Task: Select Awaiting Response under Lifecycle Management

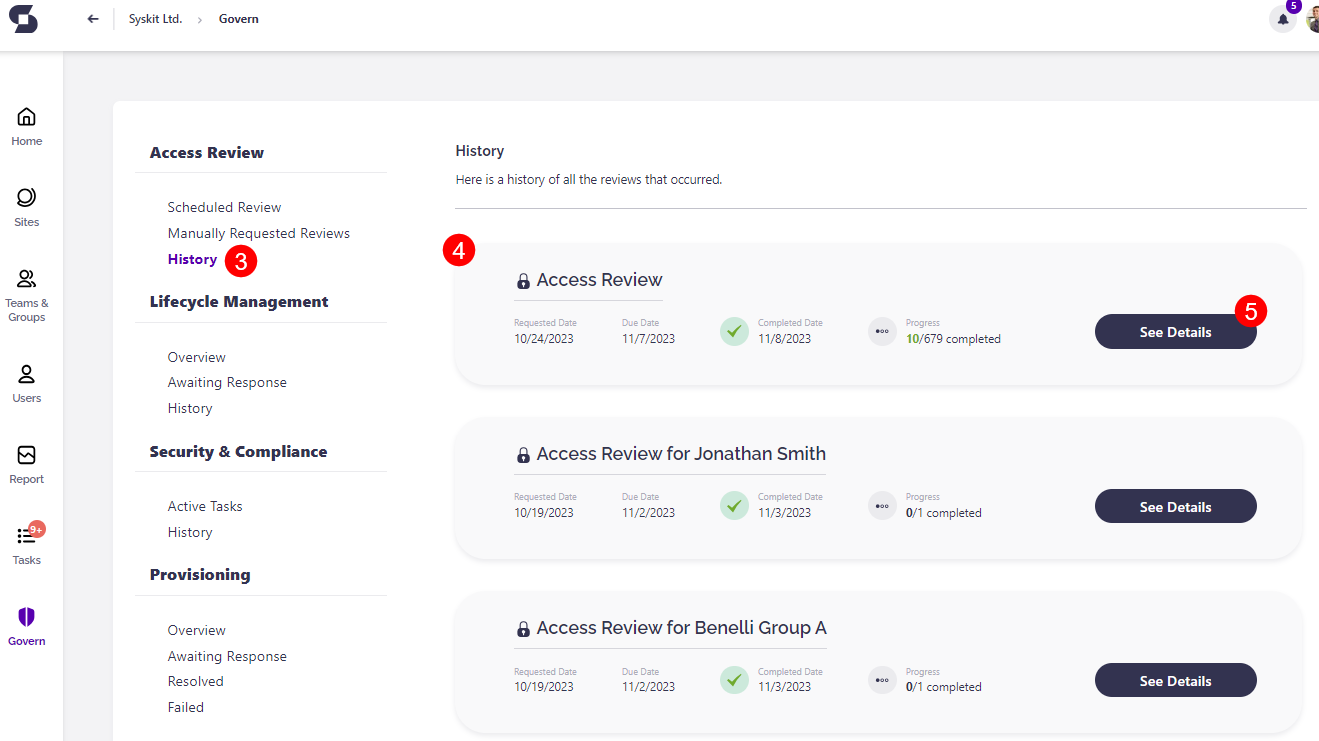Action: (x=227, y=382)
